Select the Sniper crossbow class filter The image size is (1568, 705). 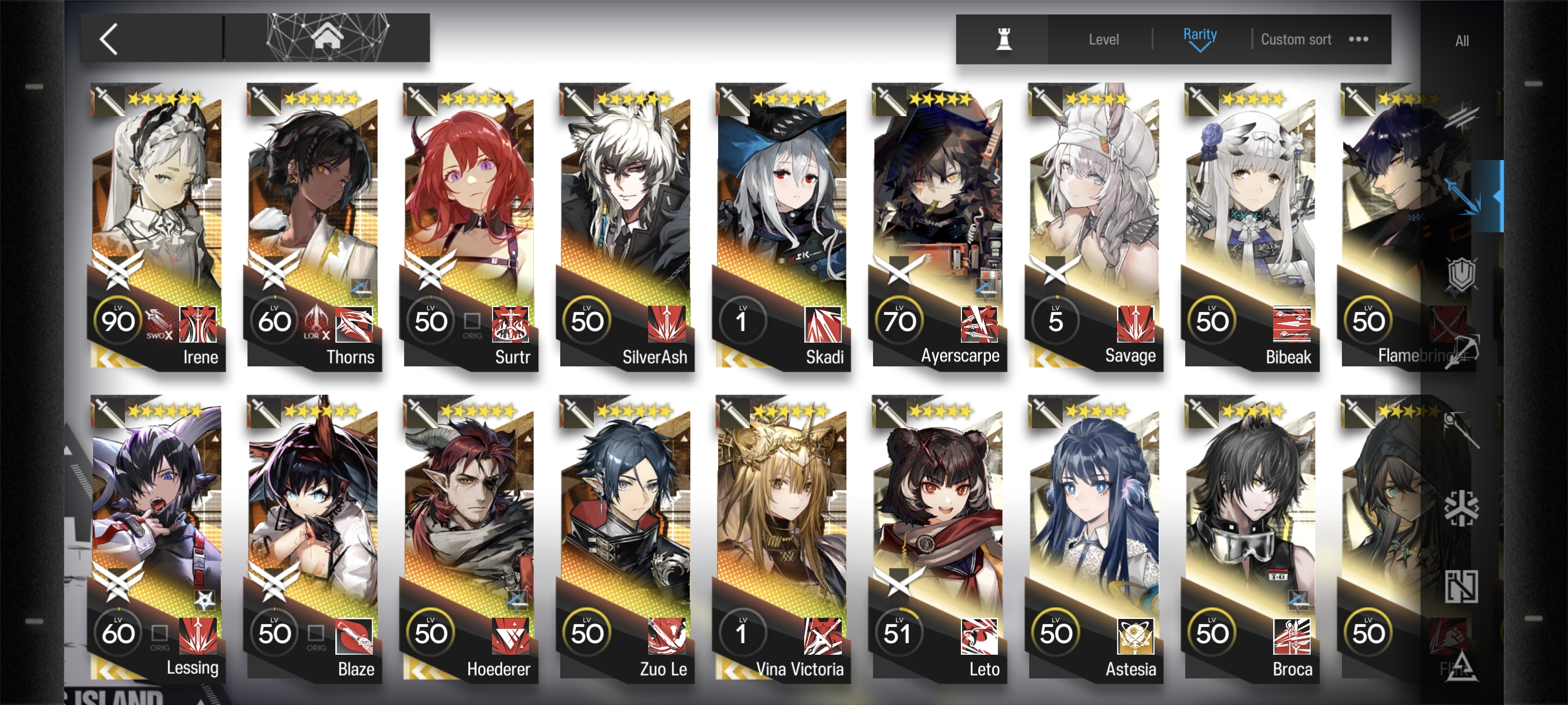[1462, 351]
